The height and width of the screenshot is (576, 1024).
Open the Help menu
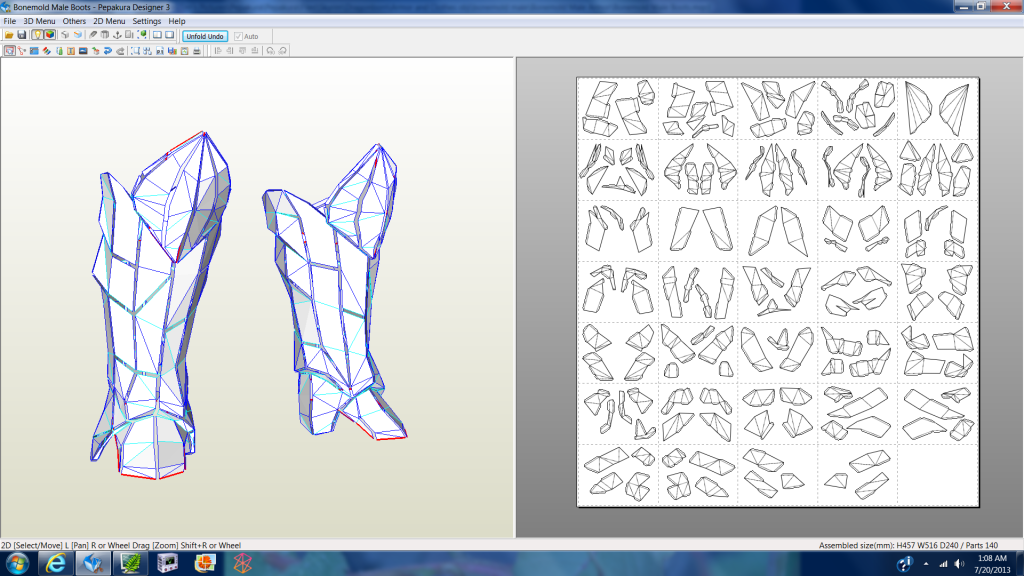pyautogui.click(x=177, y=21)
